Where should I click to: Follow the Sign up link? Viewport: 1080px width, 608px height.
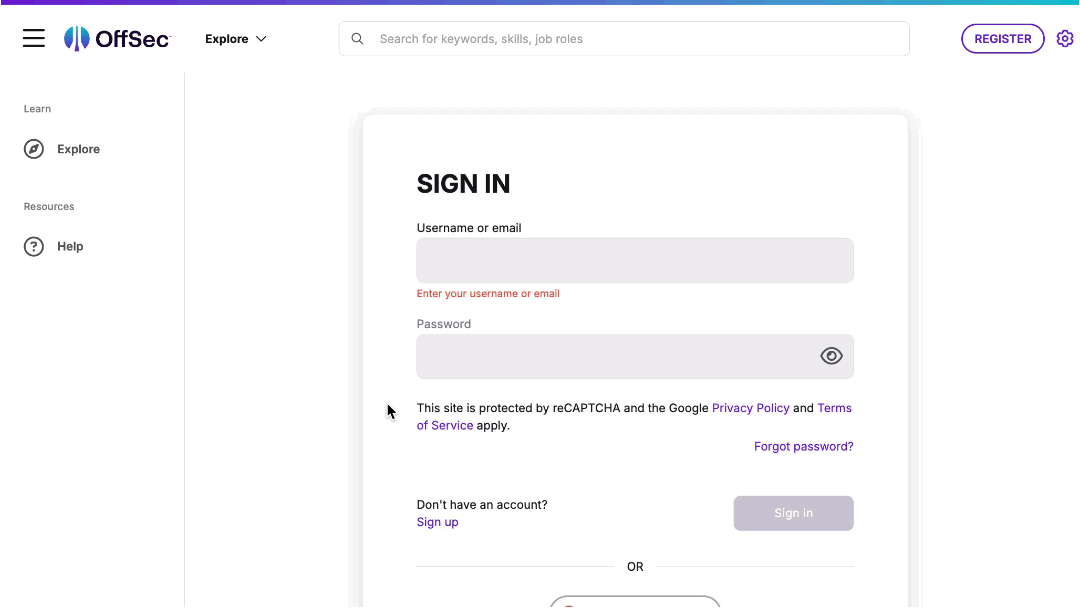[437, 522]
